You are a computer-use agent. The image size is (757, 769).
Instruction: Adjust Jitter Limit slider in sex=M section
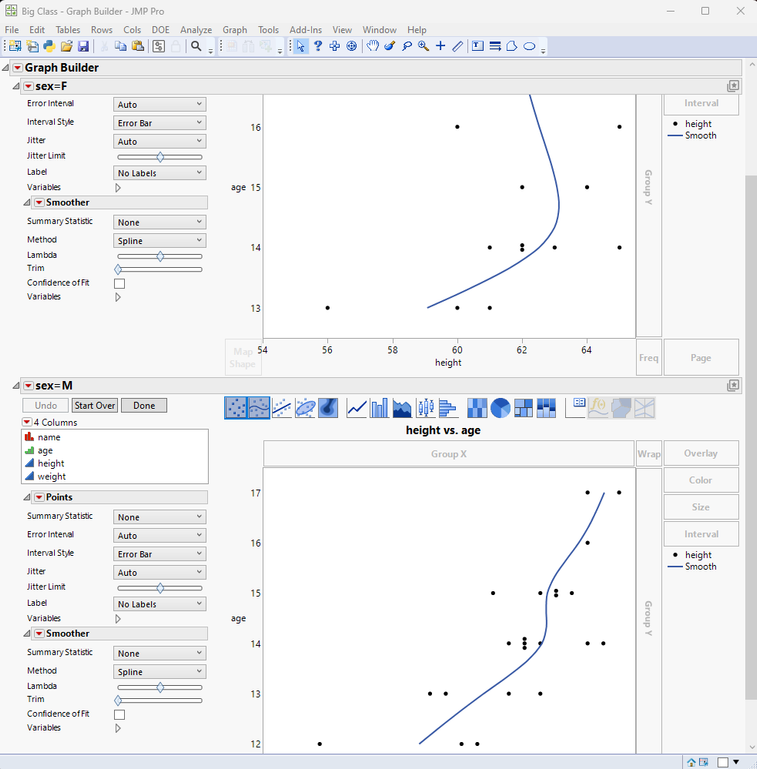click(x=160, y=588)
